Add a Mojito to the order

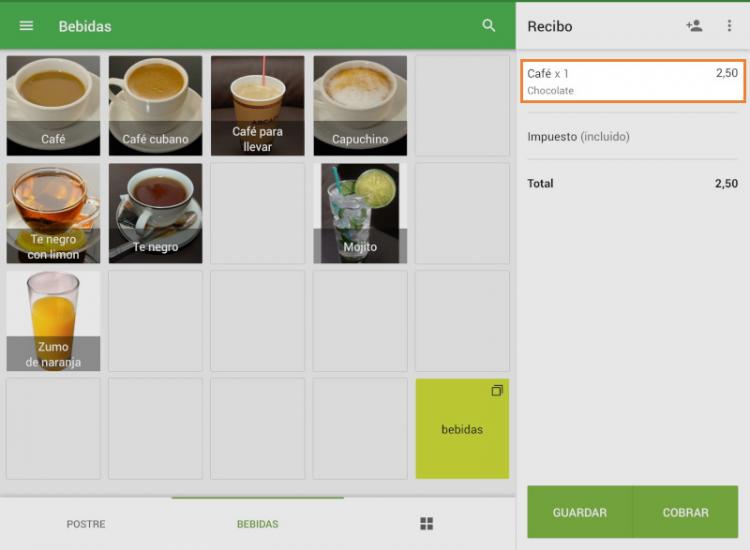click(360, 213)
